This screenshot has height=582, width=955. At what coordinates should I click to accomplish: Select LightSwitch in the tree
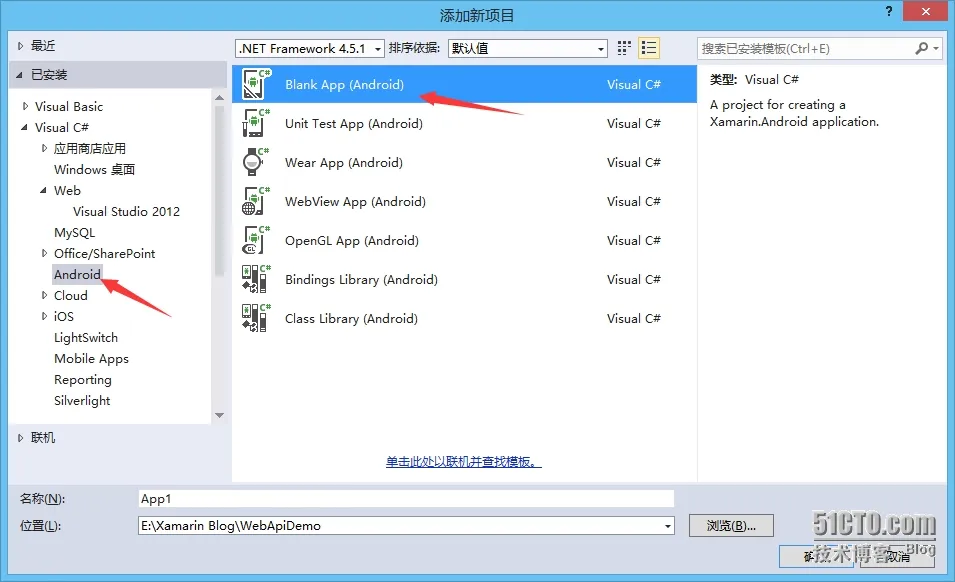(86, 337)
